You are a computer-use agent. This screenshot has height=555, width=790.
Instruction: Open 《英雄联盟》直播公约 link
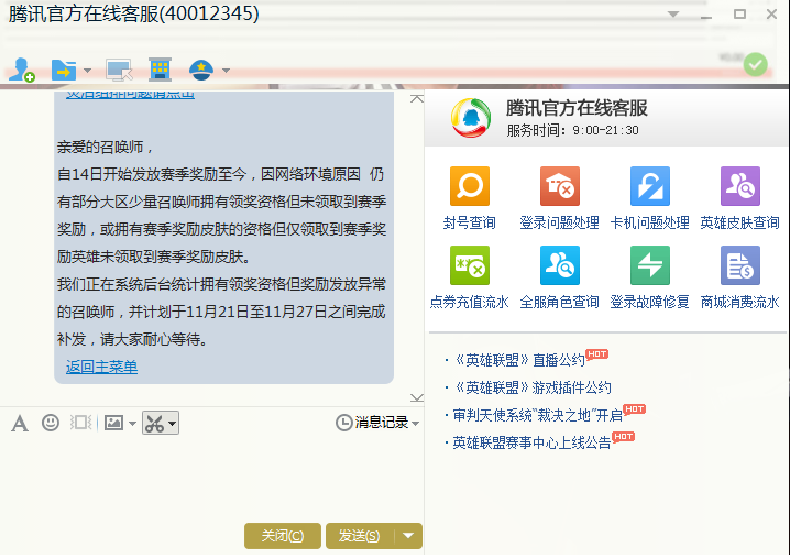pyautogui.click(x=518, y=360)
